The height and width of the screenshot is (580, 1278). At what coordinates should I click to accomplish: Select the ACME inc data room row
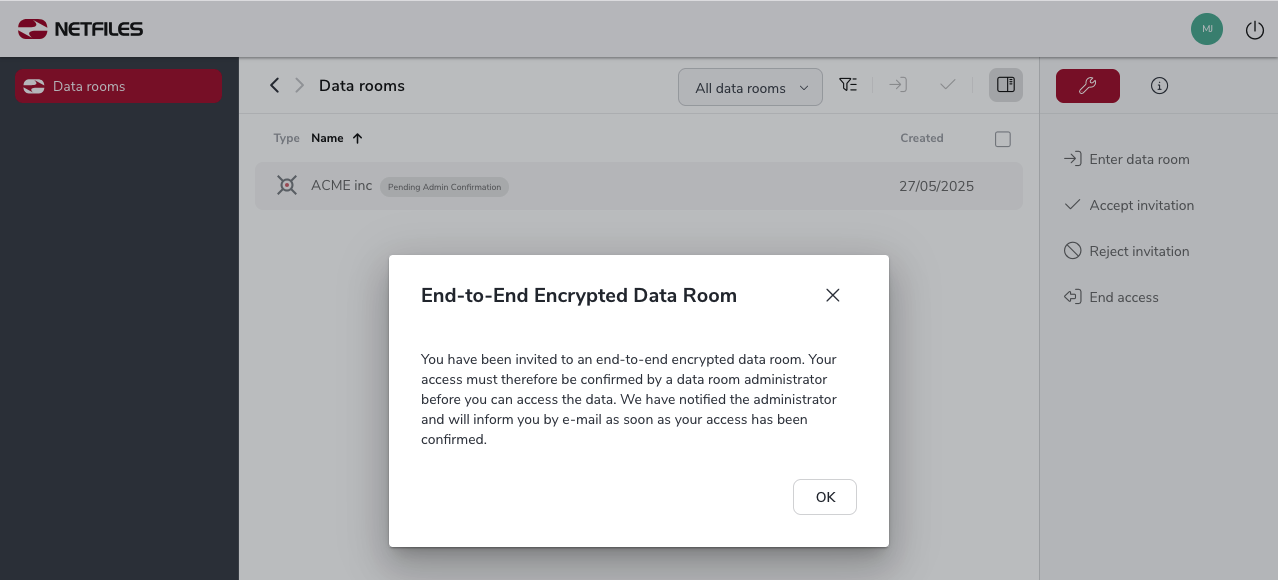[638, 186]
